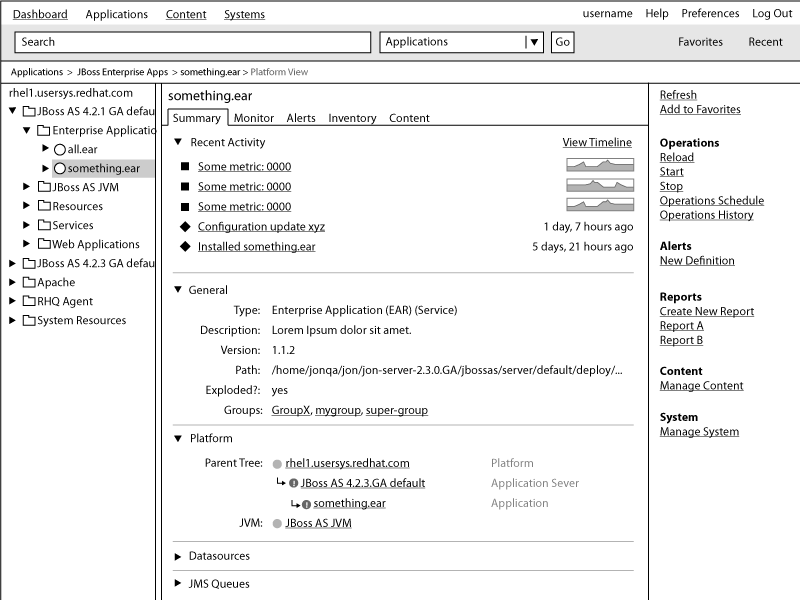
Task: Click diamond event icon beside Installed something.ear
Action: (185, 246)
